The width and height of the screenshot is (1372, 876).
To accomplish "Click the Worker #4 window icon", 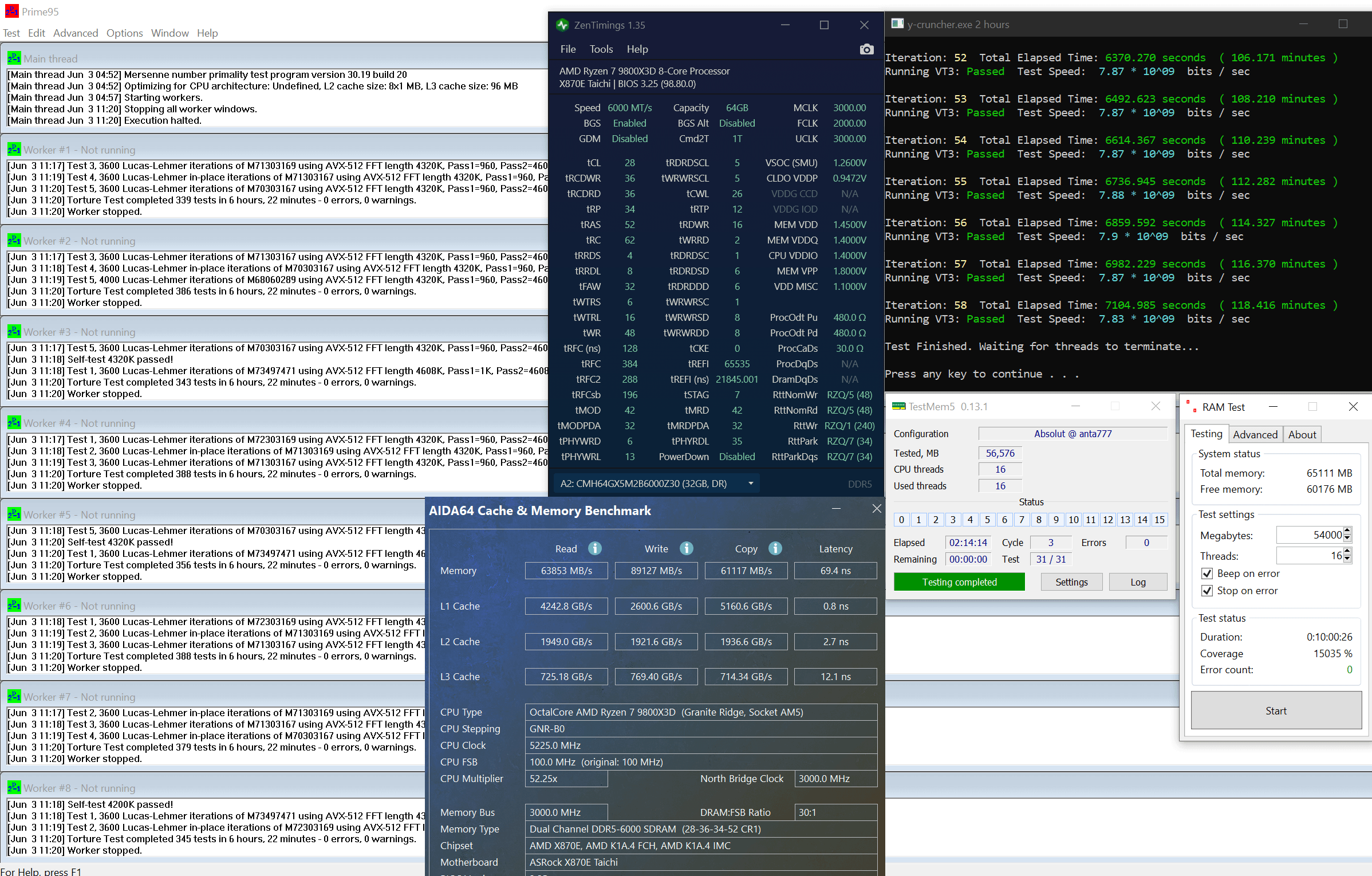I will pyautogui.click(x=14, y=423).
